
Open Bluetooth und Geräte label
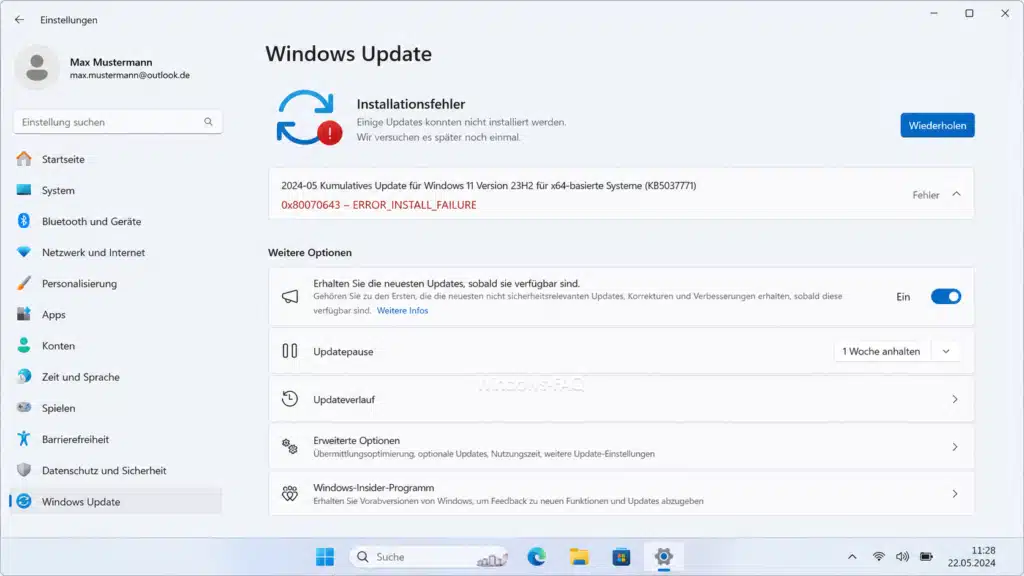coord(91,221)
